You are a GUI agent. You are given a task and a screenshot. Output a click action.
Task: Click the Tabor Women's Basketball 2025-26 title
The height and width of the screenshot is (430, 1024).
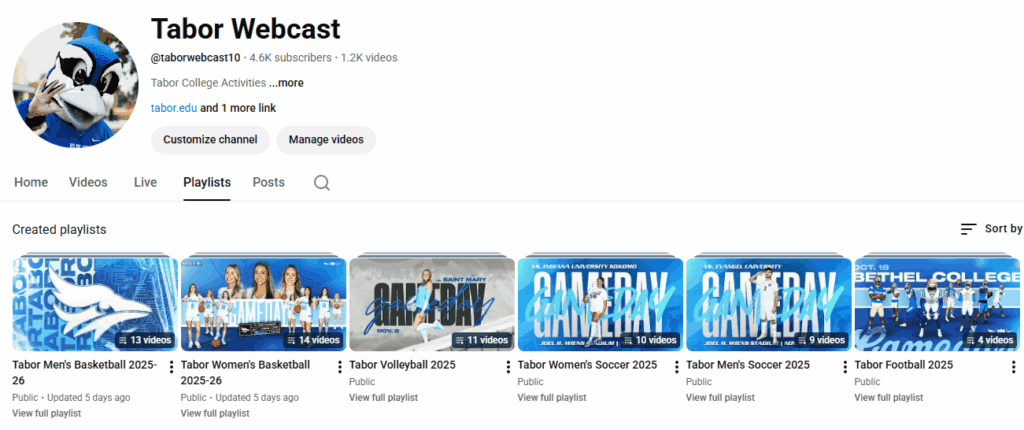(x=246, y=372)
